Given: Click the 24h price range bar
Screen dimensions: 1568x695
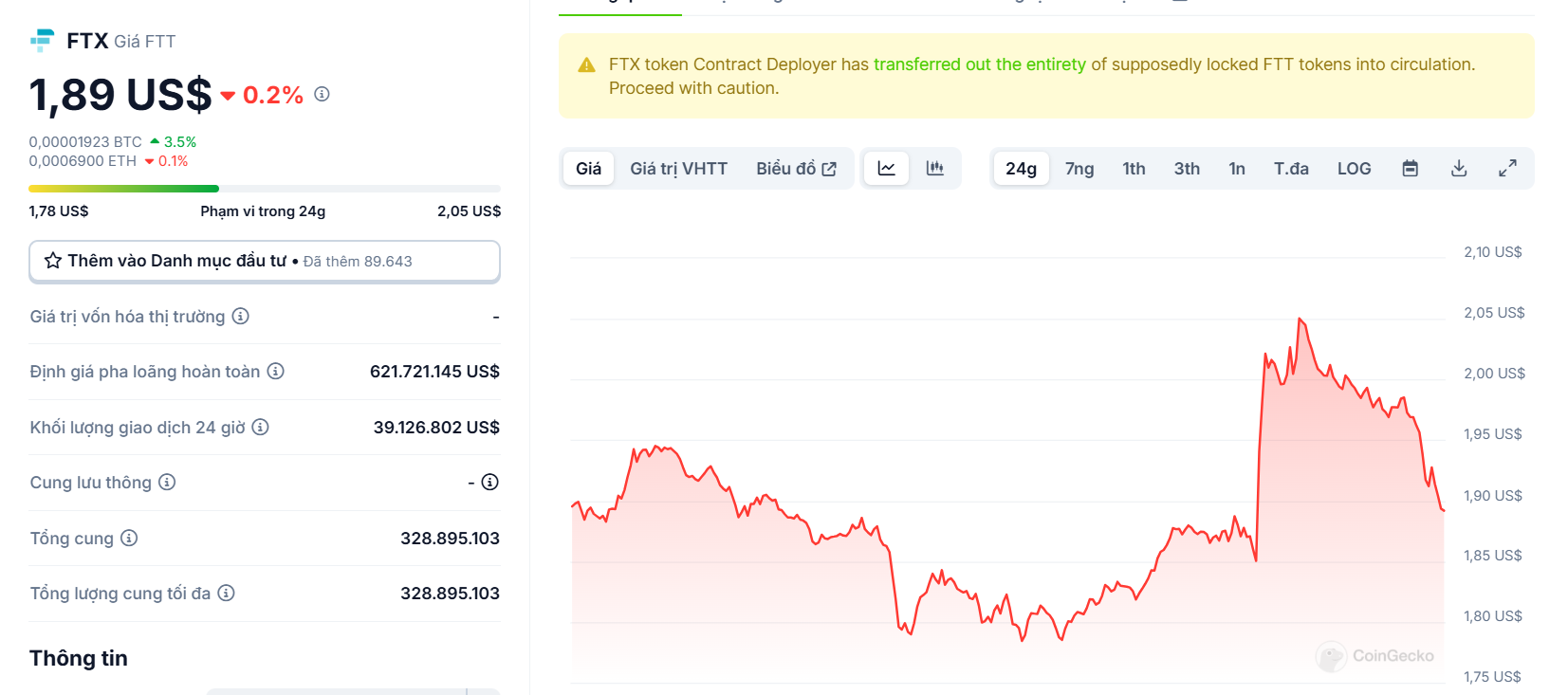Looking at the screenshot, I should (265, 189).
